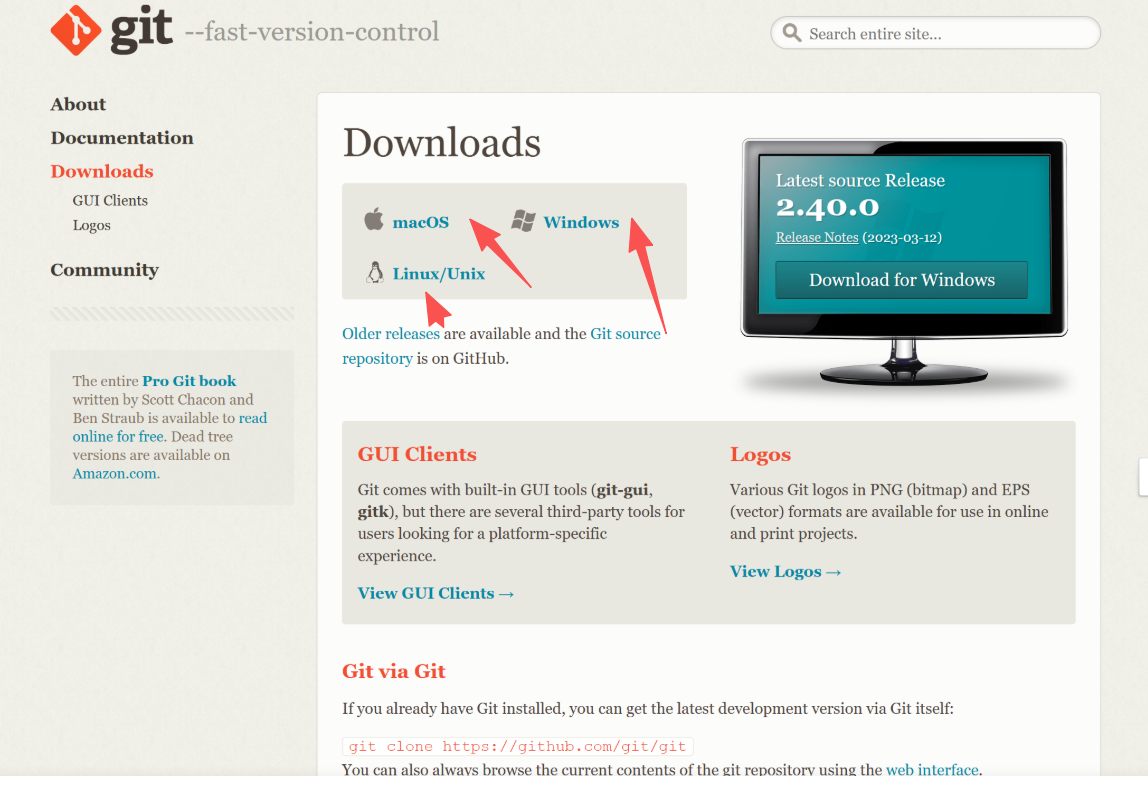Choose the Windows download link
Screen dimensions: 1148x785
[x=581, y=222]
